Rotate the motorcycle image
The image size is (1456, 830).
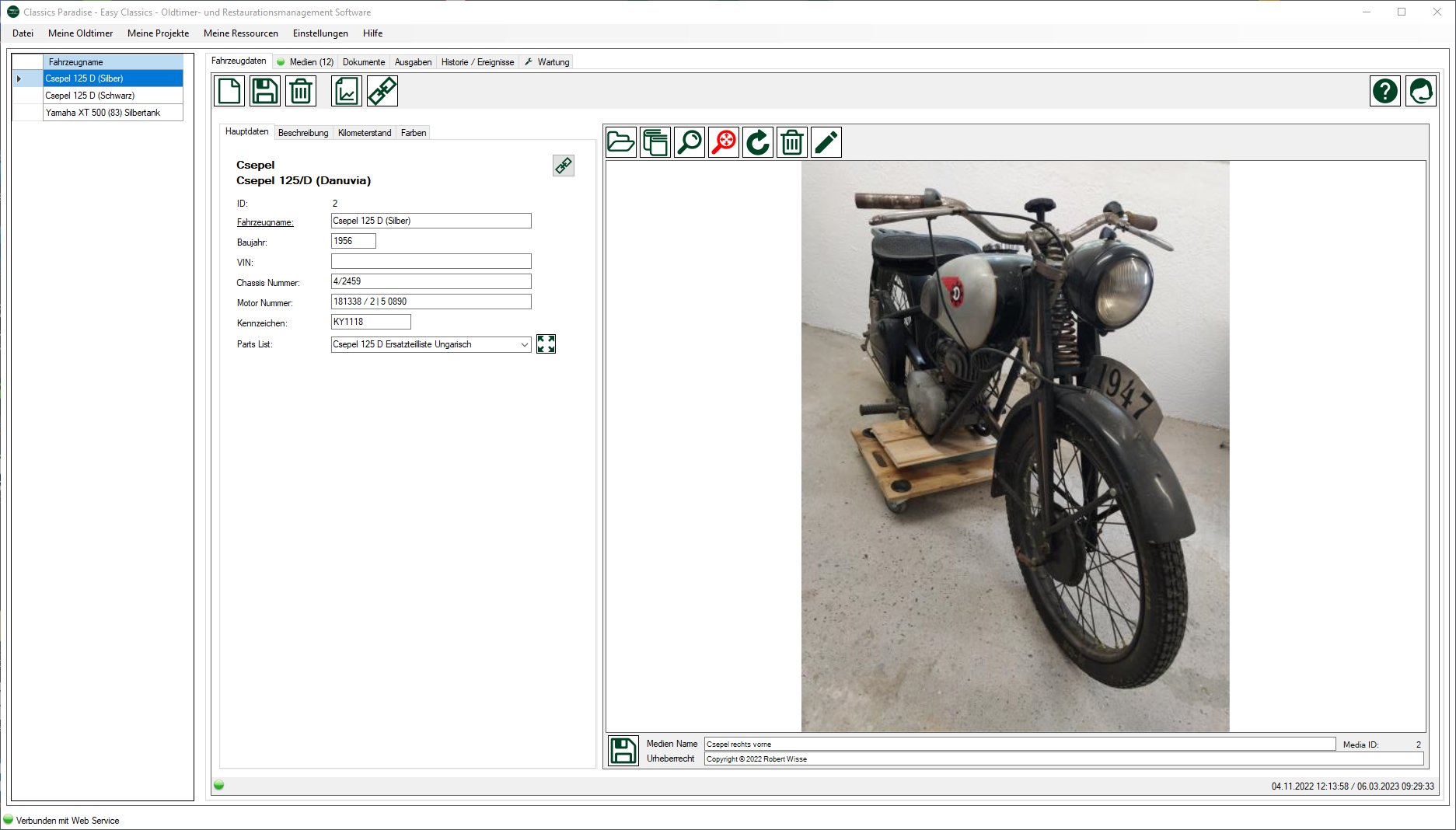(758, 143)
